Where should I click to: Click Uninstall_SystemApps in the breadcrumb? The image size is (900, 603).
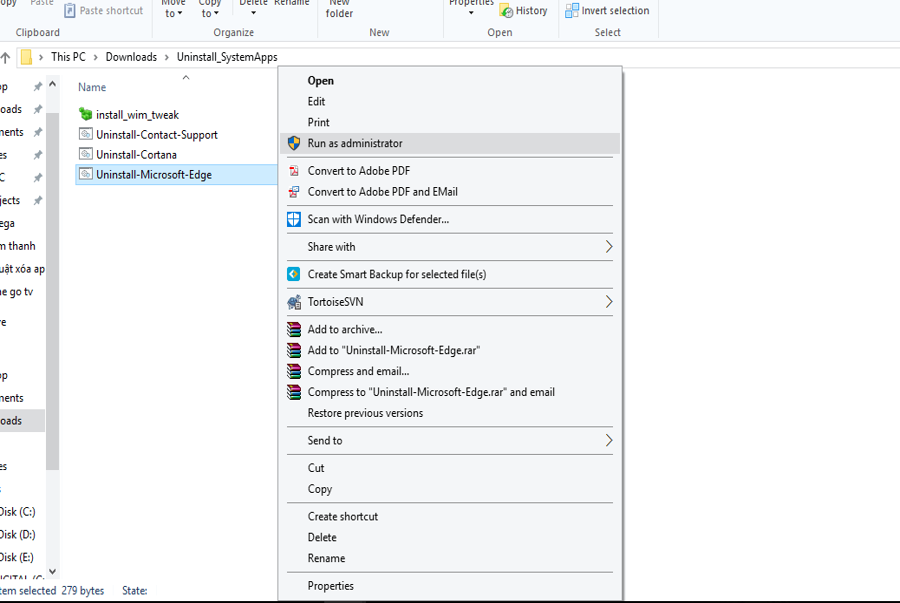point(227,57)
